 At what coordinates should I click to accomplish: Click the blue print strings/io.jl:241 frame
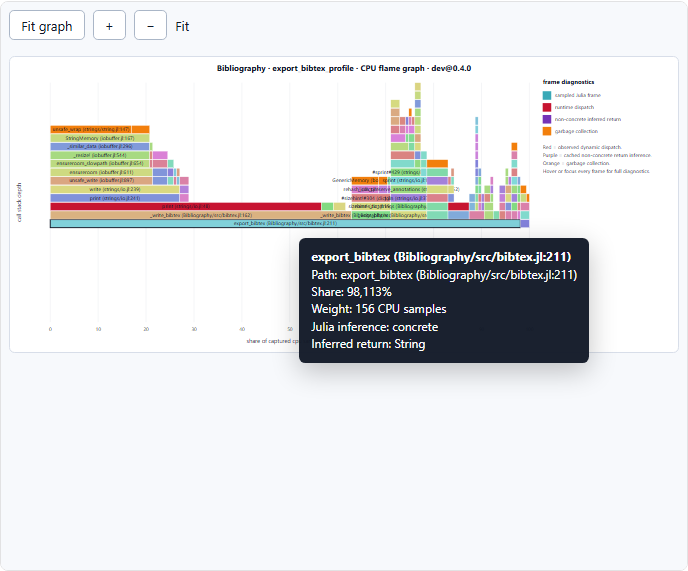tap(115, 198)
